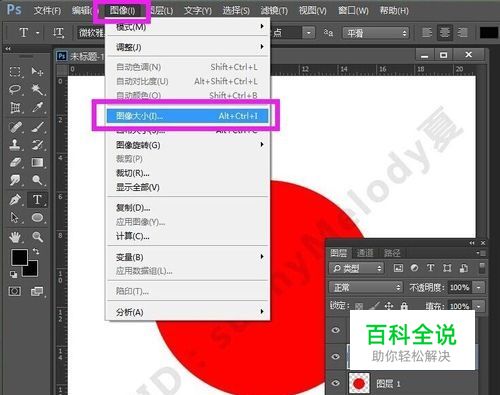Image resolution: width=500 pixels, height=395 pixels.
Task: Filter layers by smart object icon
Action: click(463, 268)
